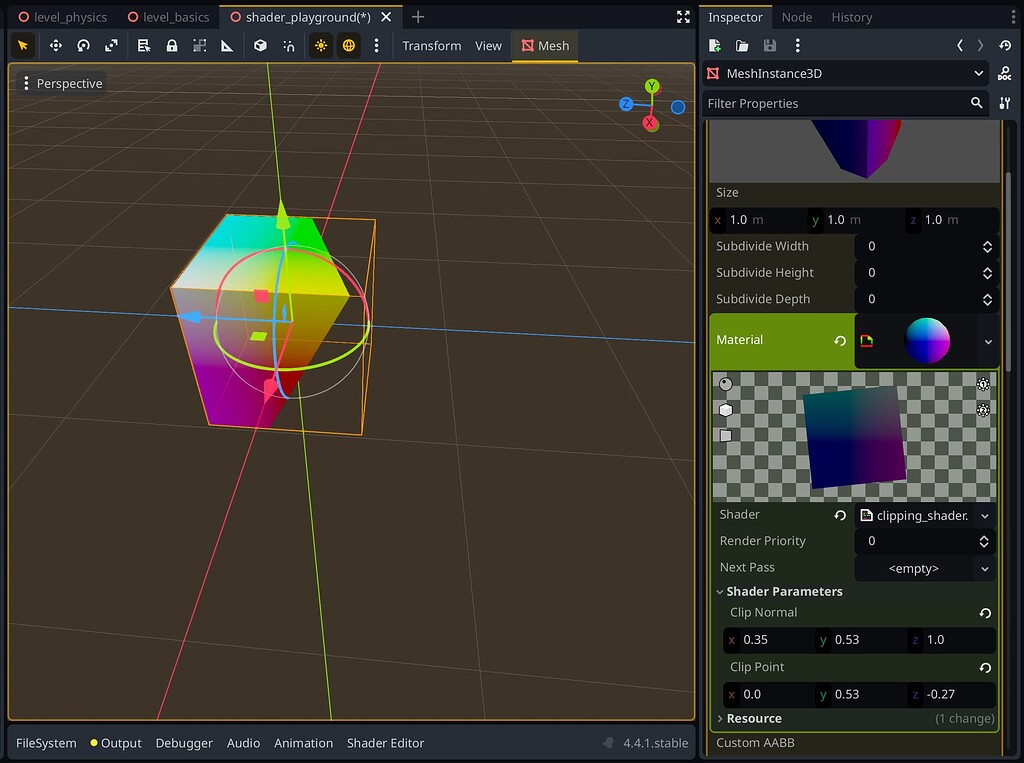Screen dimensions: 1024x763
Task: Click the Material color sphere preview
Action: [927, 340]
